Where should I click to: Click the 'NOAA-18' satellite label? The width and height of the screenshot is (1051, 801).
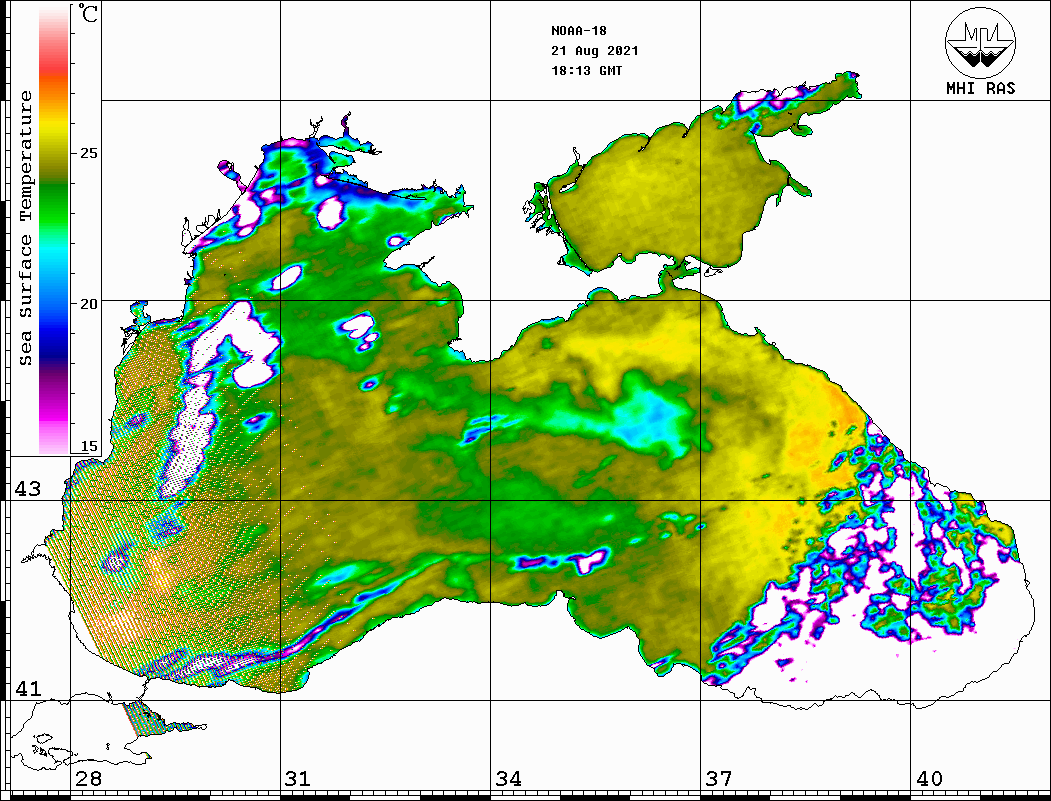point(579,31)
